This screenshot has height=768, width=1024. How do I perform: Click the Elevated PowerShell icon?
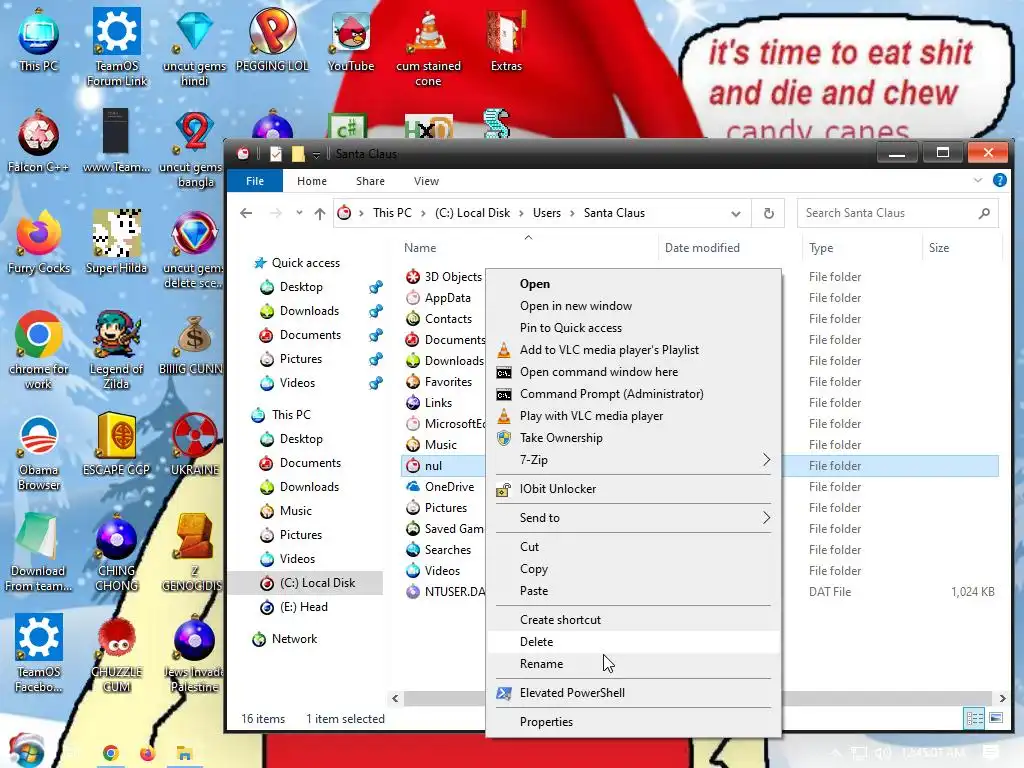coord(504,693)
